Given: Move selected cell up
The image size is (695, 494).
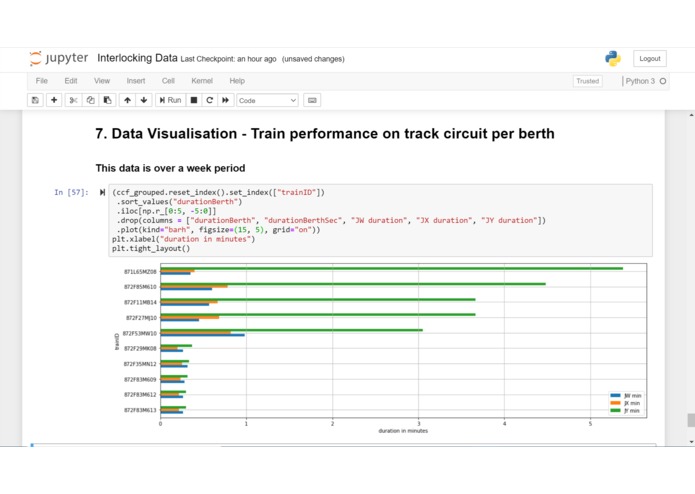Looking at the screenshot, I should pyautogui.click(x=128, y=100).
